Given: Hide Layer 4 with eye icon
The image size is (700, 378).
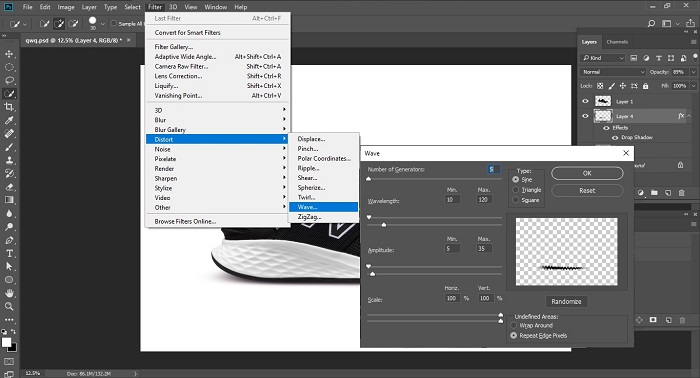Looking at the screenshot, I should pyautogui.click(x=585, y=116).
